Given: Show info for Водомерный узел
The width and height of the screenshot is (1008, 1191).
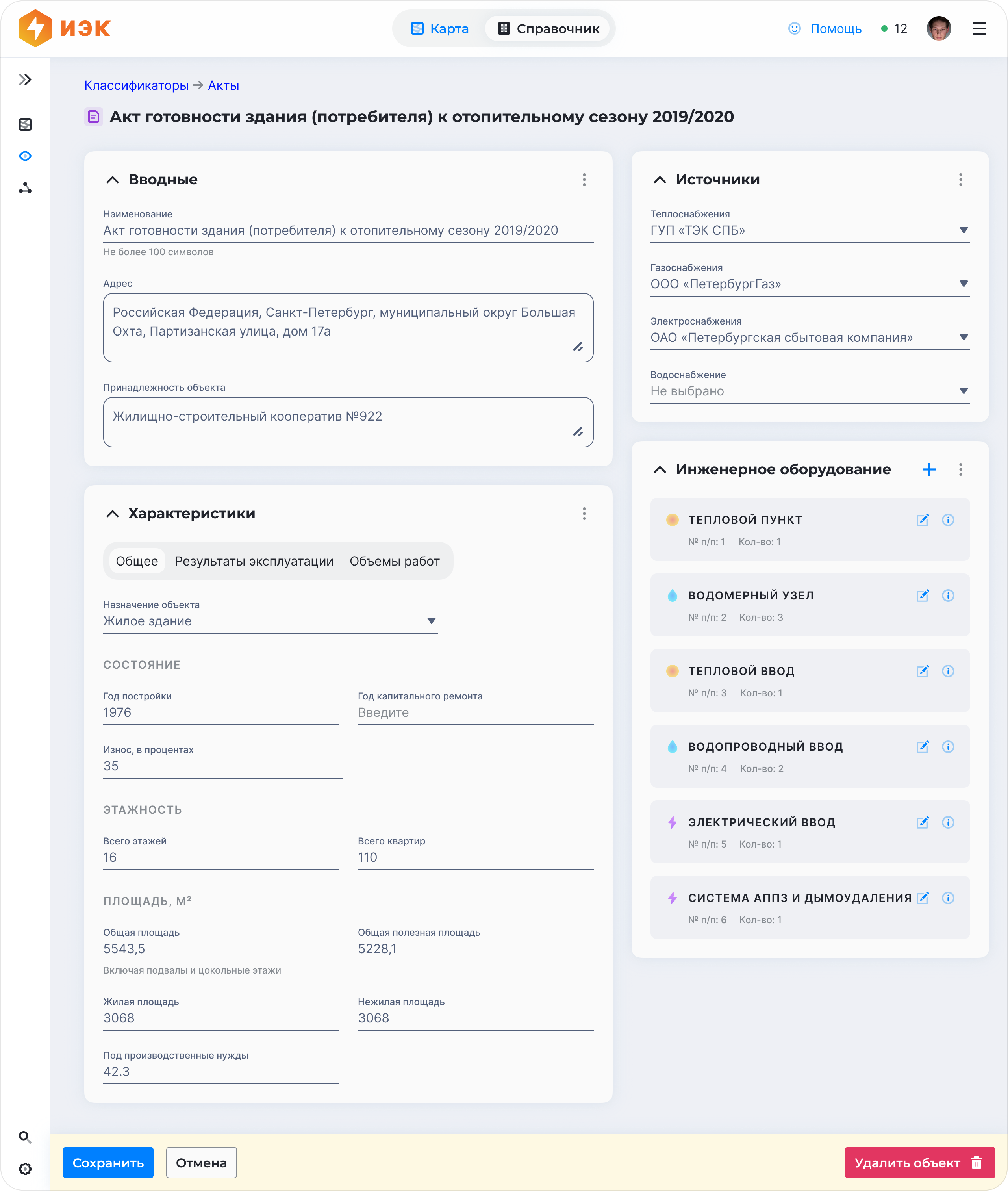Looking at the screenshot, I should [x=947, y=595].
